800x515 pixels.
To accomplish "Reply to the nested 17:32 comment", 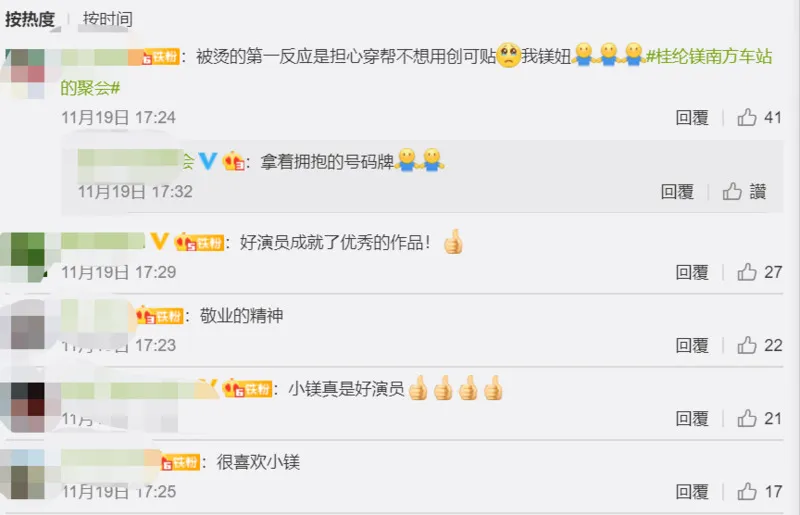I will coord(678,191).
